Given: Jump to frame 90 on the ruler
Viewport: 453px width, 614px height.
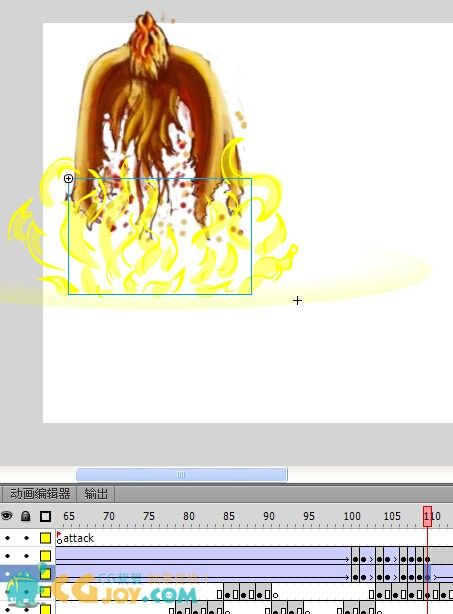Looking at the screenshot, I should point(269,516).
